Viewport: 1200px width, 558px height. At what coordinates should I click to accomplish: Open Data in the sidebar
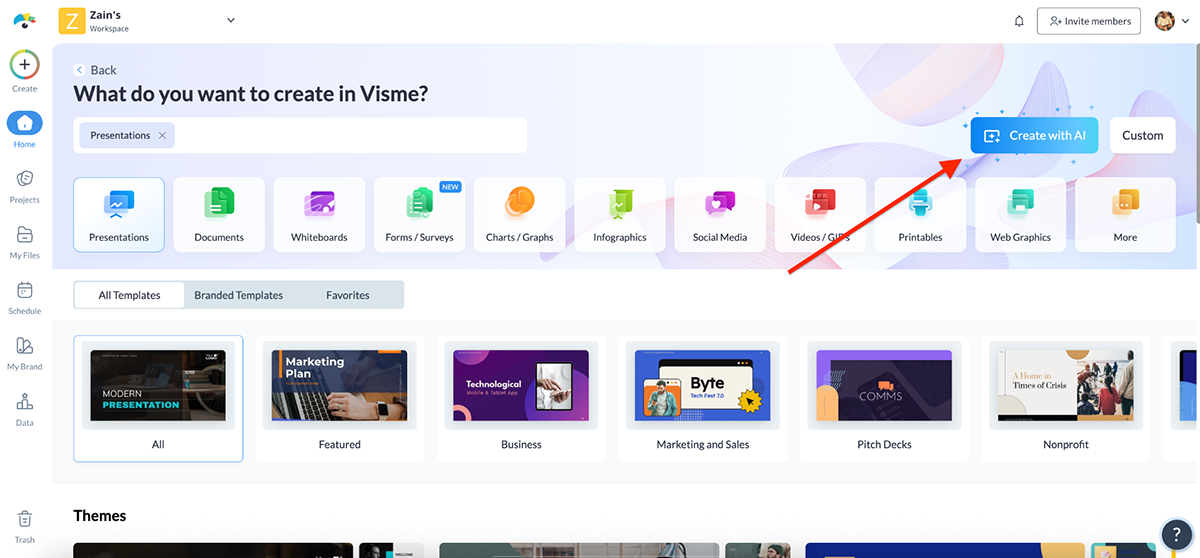[25, 403]
